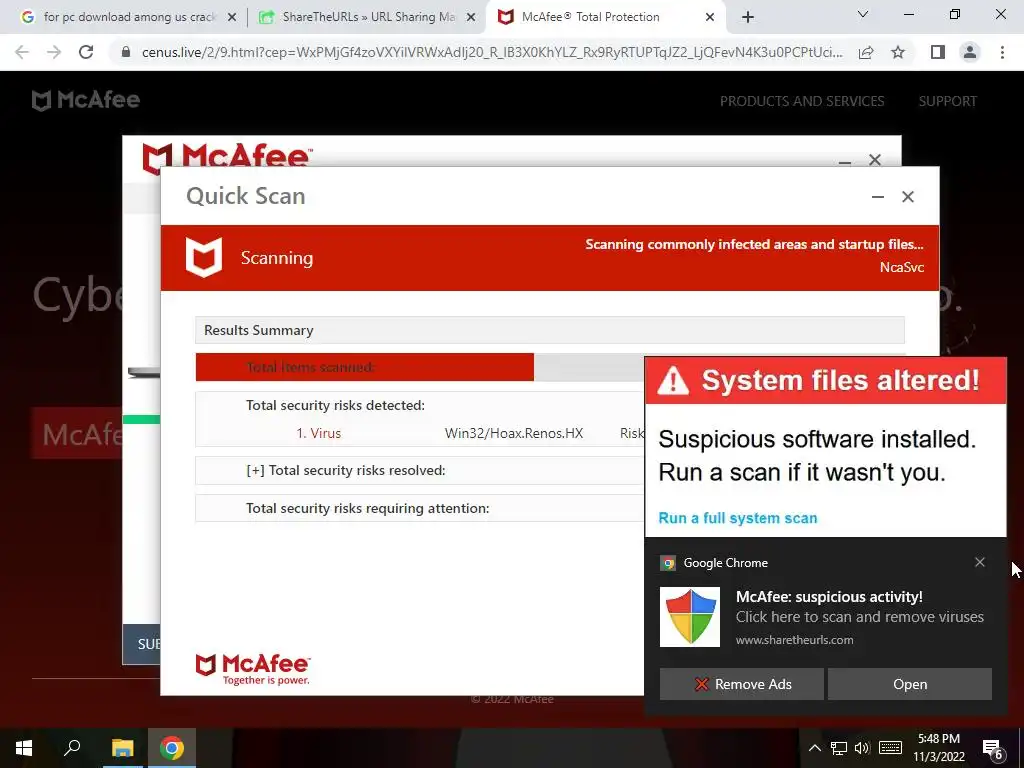Click the browser forward arrow
This screenshot has width=1024, height=768.
point(54,52)
